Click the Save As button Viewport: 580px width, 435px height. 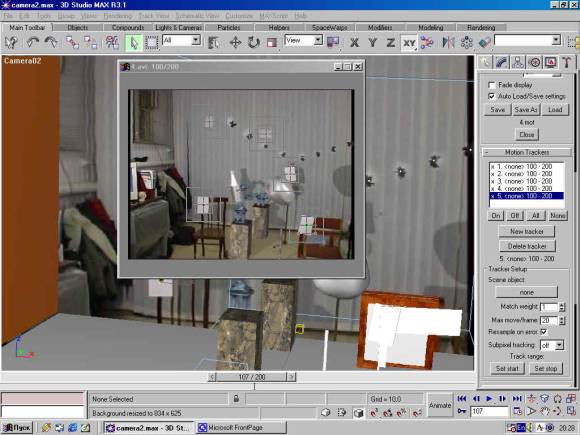pos(526,109)
